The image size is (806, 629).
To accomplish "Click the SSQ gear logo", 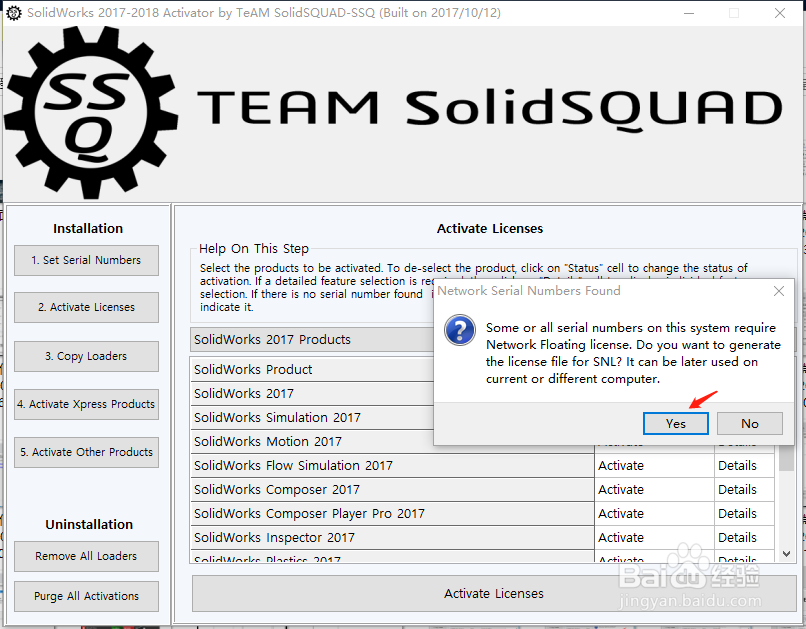I will 91,113.
